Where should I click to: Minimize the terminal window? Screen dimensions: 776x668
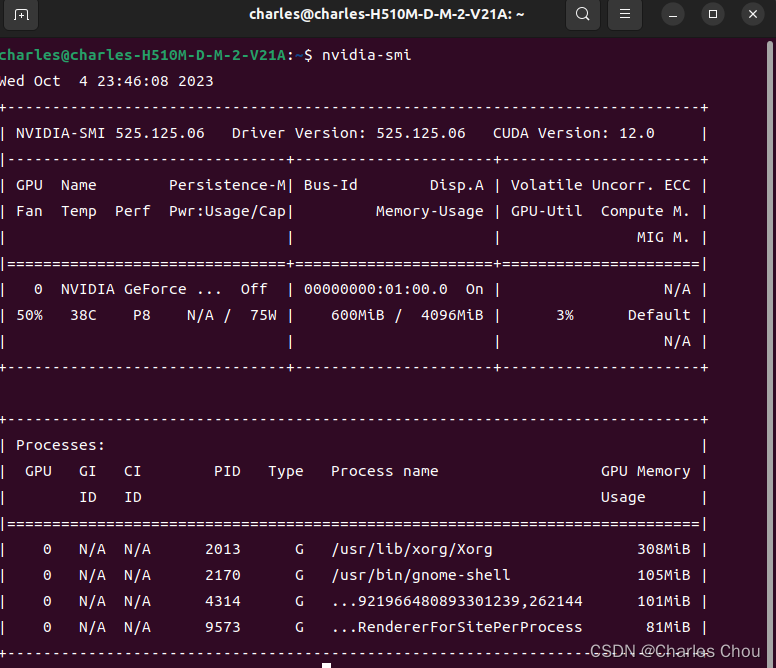point(673,14)
